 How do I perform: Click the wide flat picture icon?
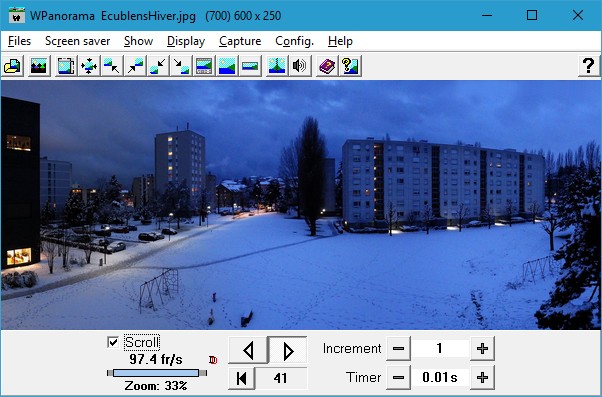tap(250, 66)
